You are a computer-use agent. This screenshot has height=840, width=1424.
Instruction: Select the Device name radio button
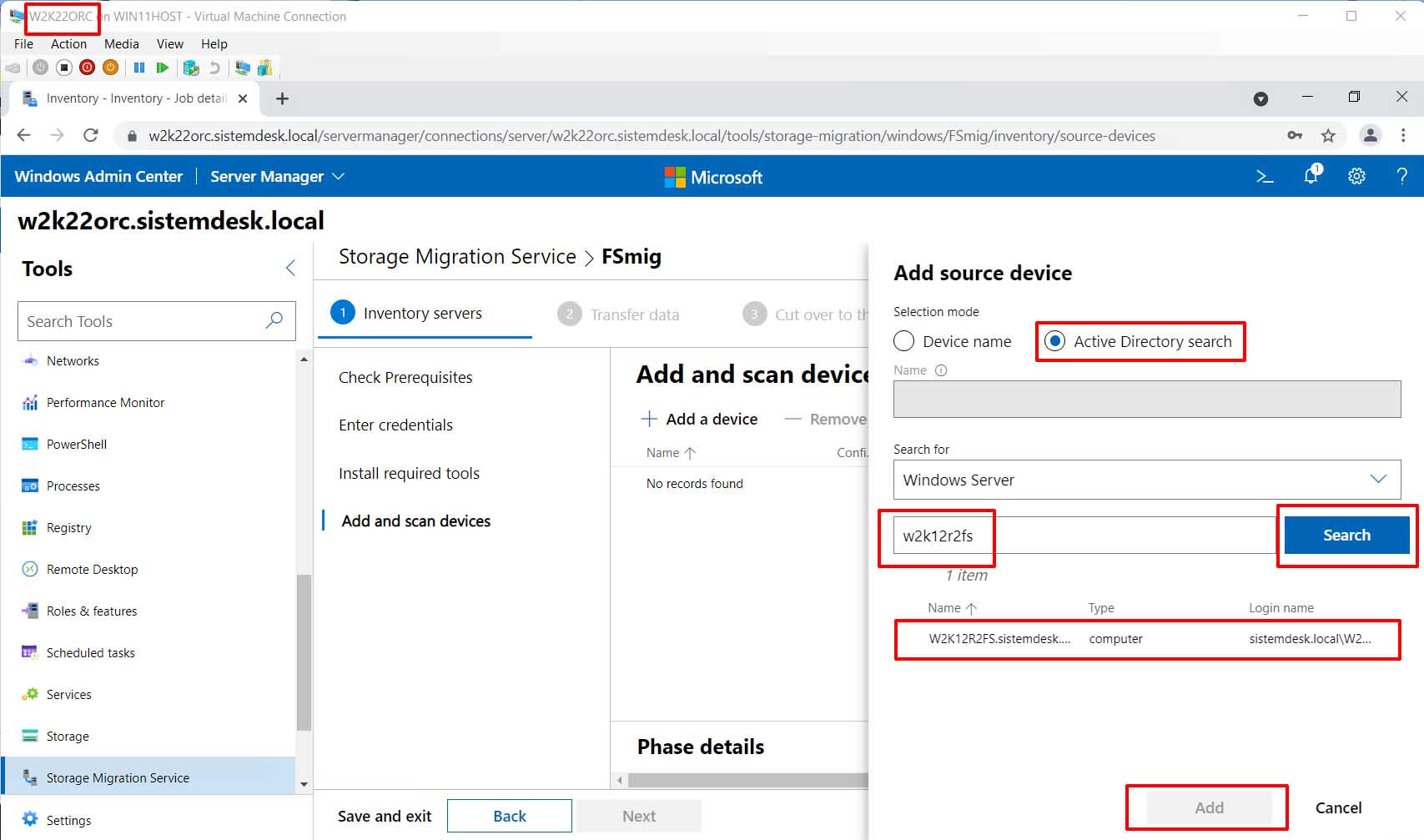point(903,341)
